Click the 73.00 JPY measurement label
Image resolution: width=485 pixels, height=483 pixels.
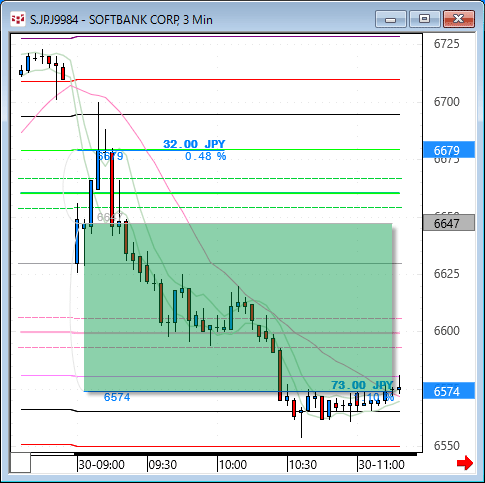point(362,385)
